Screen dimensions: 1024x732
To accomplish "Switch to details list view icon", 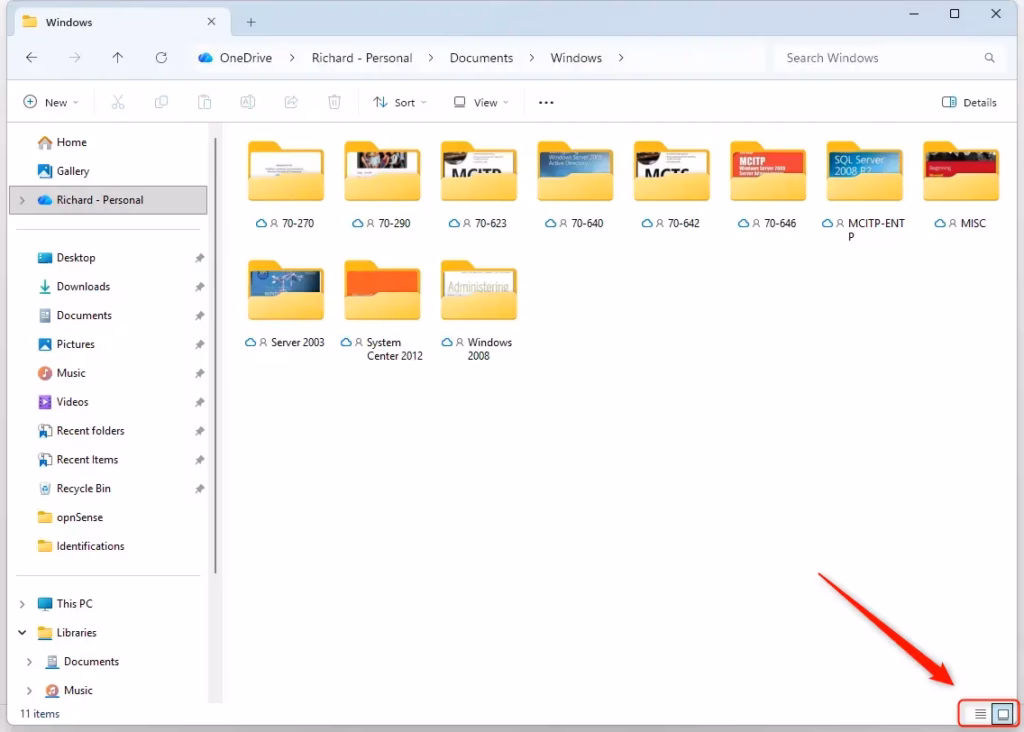I will tap(980, 714).
